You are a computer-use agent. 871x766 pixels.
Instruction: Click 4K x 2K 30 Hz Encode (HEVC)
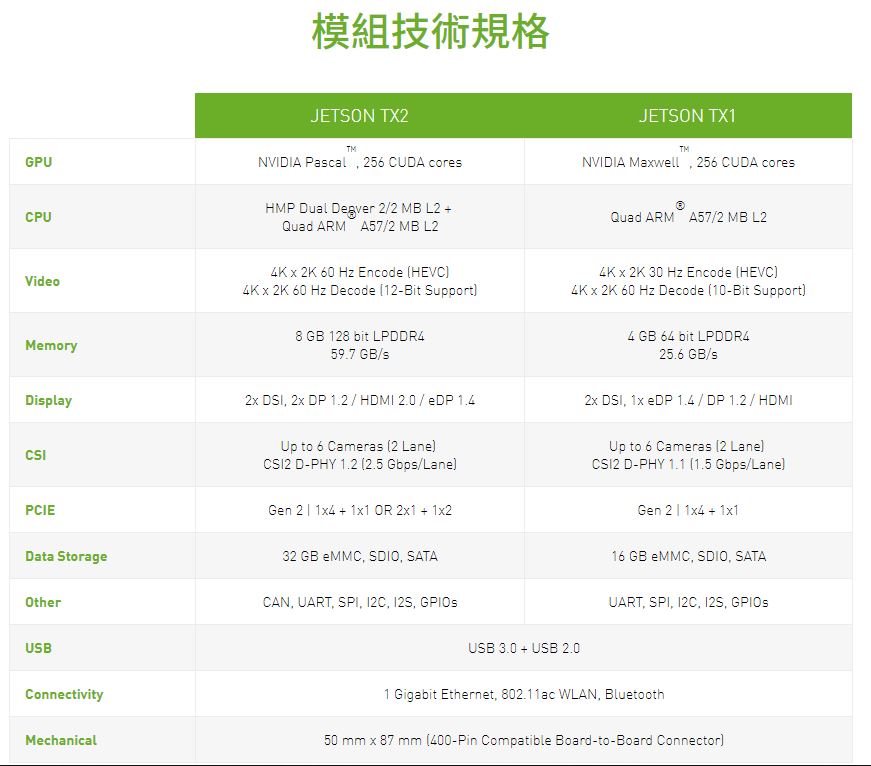(688, 272)
